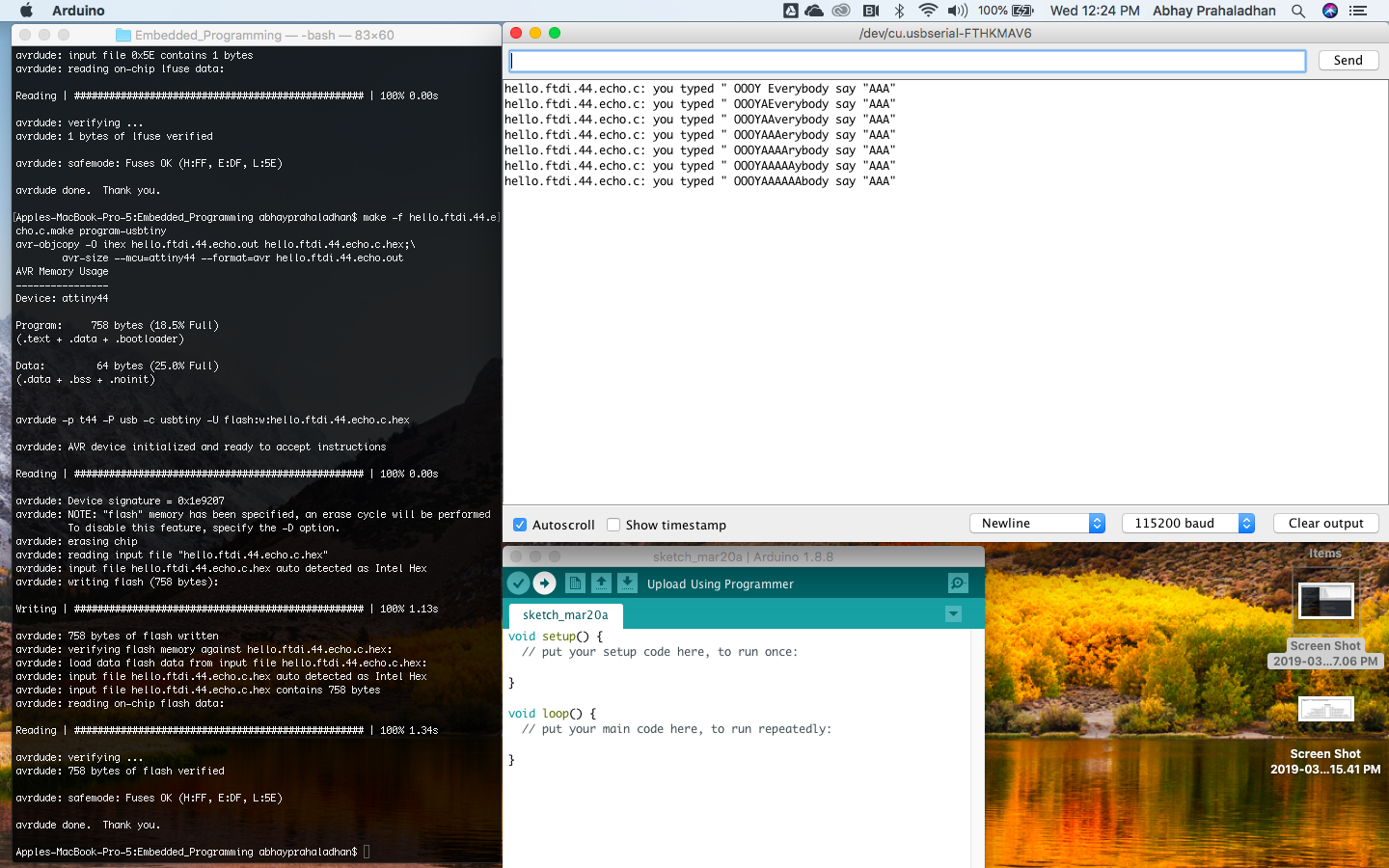Viewport: 1389px width, 868px height.
Task: Open a sketch with the up-arrow Open icon
Action: [601, 583]
